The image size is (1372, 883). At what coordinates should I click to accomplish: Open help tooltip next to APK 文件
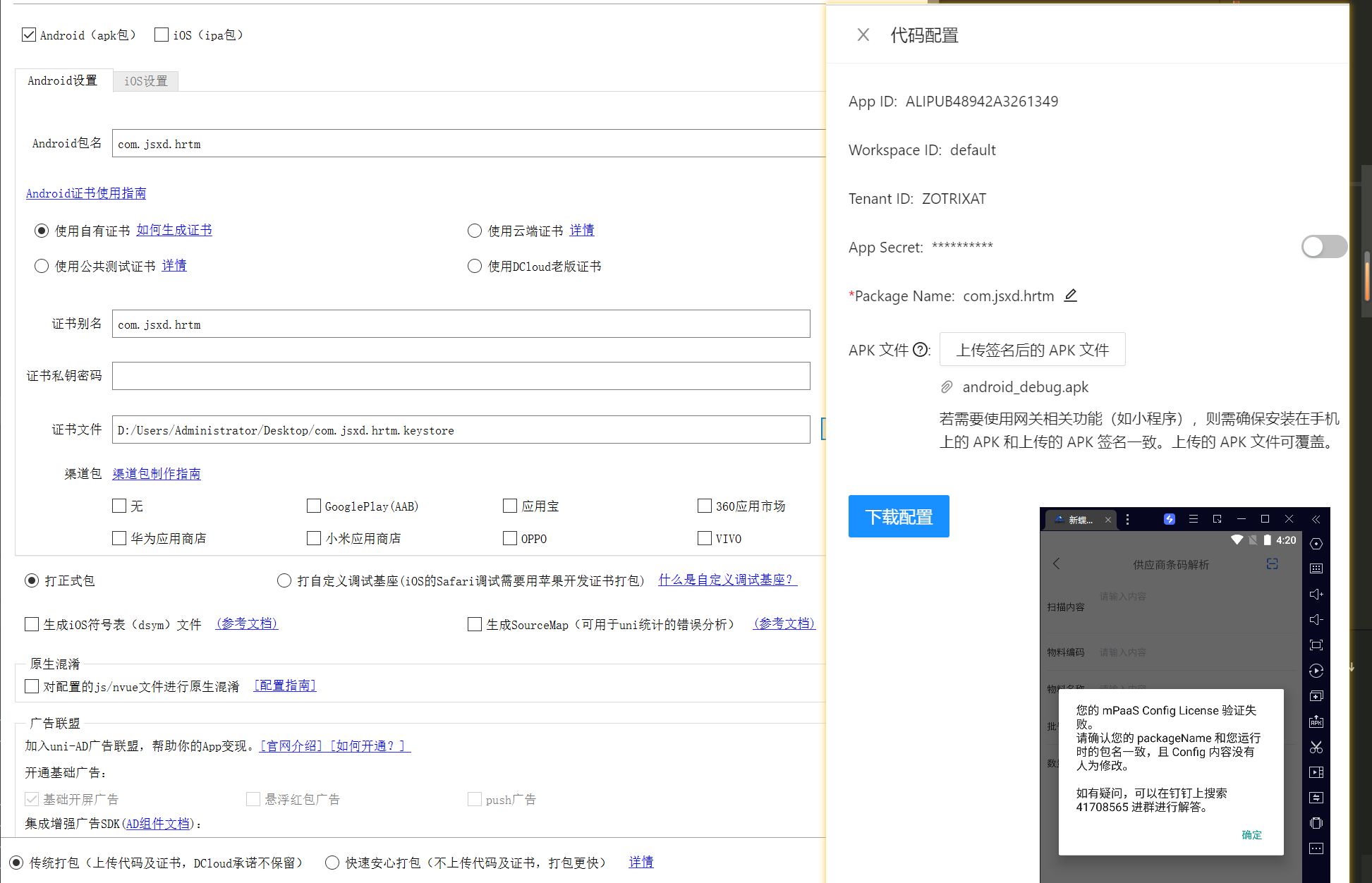pyautogui.click(x=921, y=350)
